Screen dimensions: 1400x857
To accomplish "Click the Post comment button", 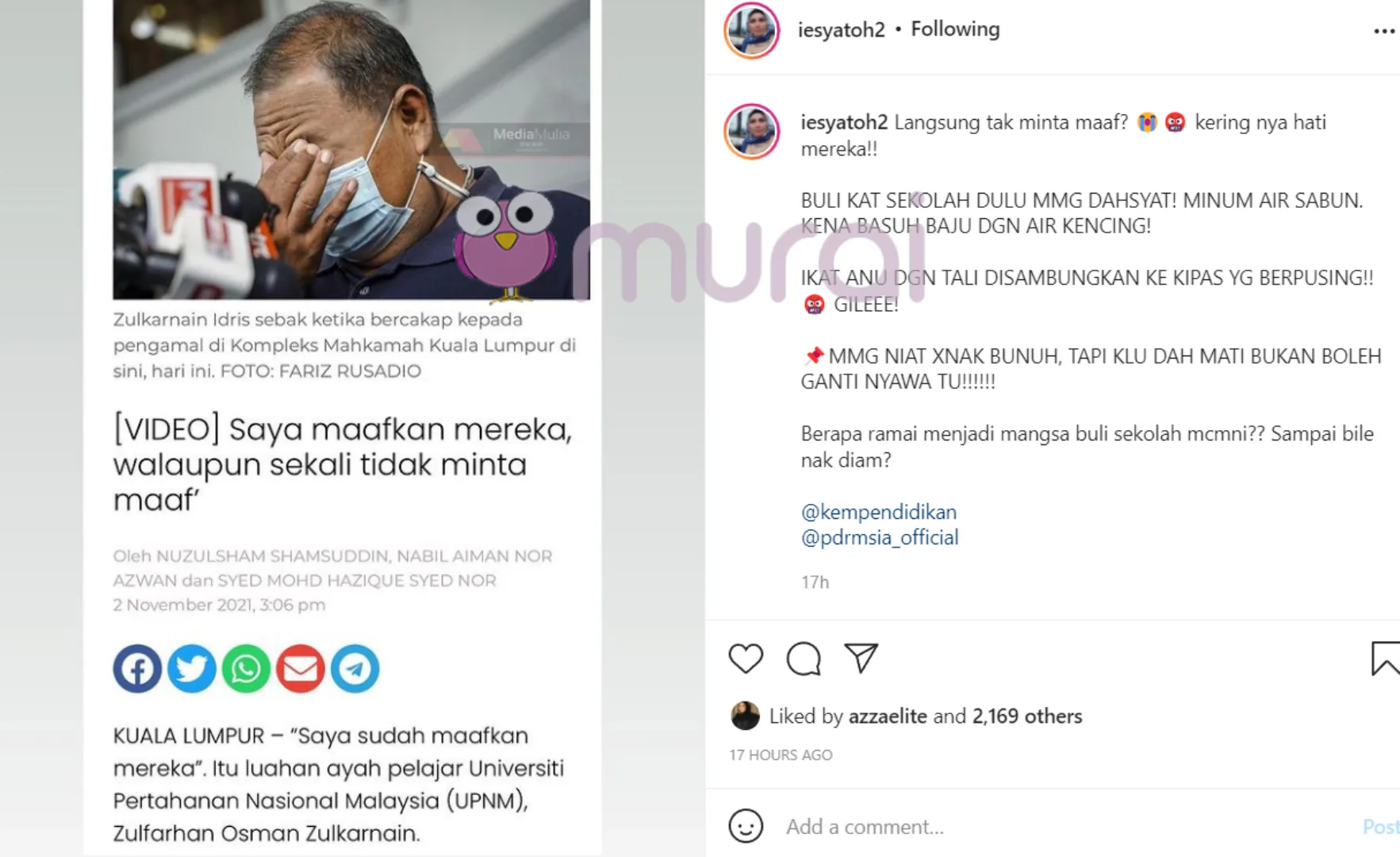I will (1381, 827).
